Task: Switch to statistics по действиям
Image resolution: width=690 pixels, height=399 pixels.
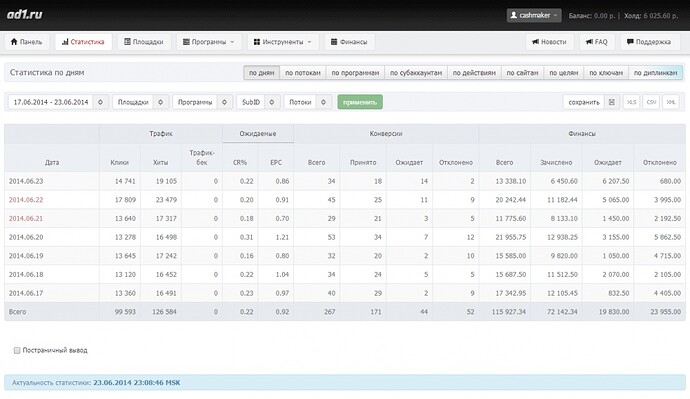Action: (x=474, y=73)
